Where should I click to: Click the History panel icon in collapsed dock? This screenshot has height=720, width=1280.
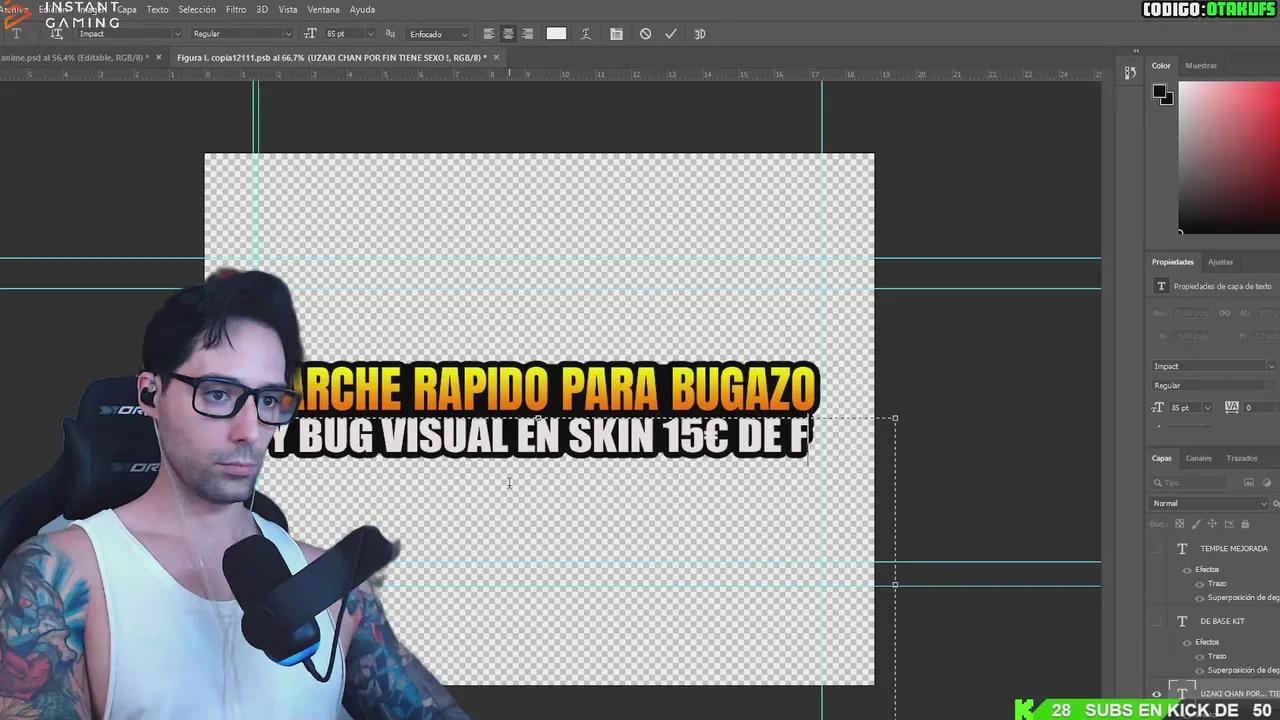pyautogui.click(x=1130, y=72)
